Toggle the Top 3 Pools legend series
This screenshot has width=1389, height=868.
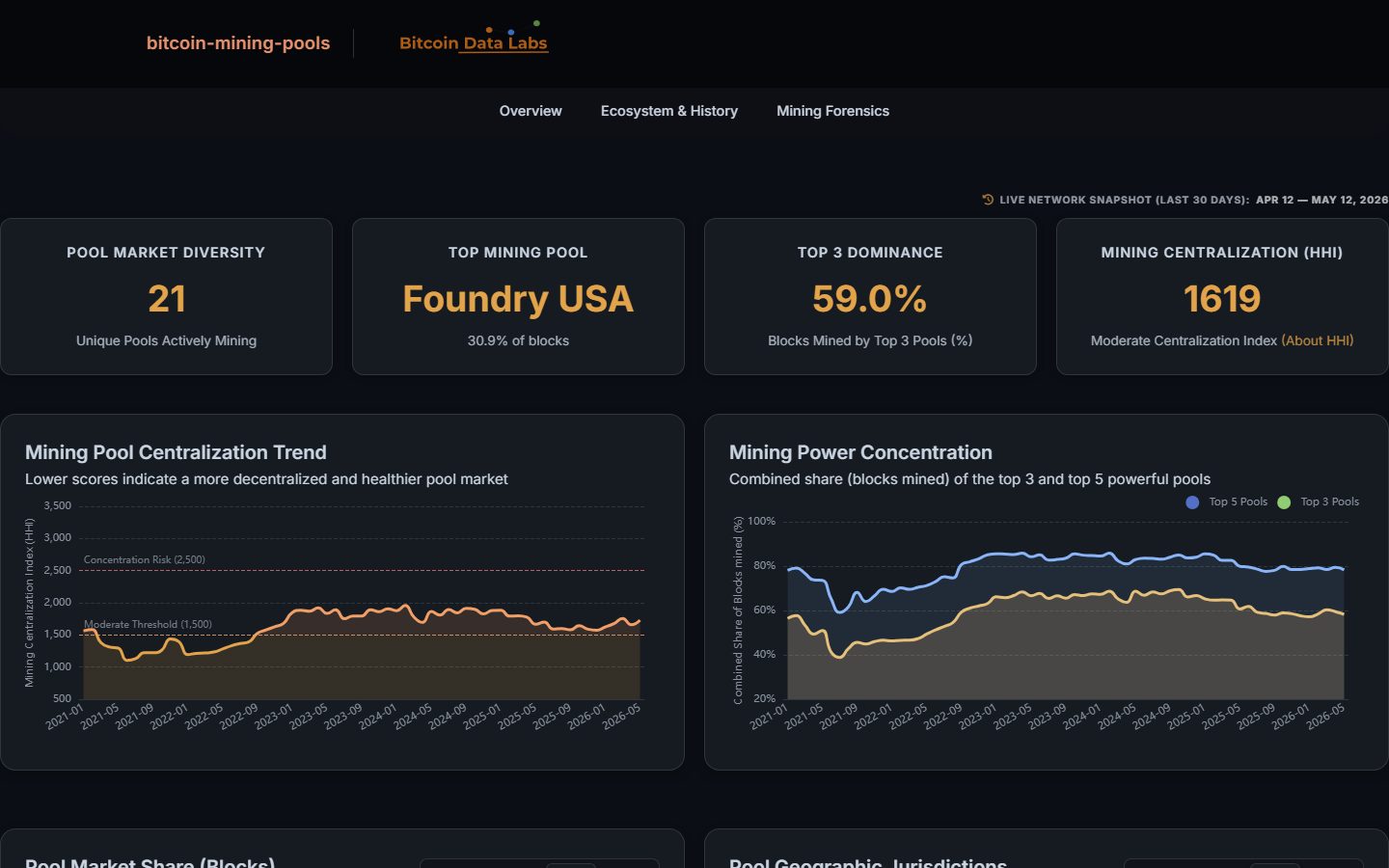click(1319, 502)
